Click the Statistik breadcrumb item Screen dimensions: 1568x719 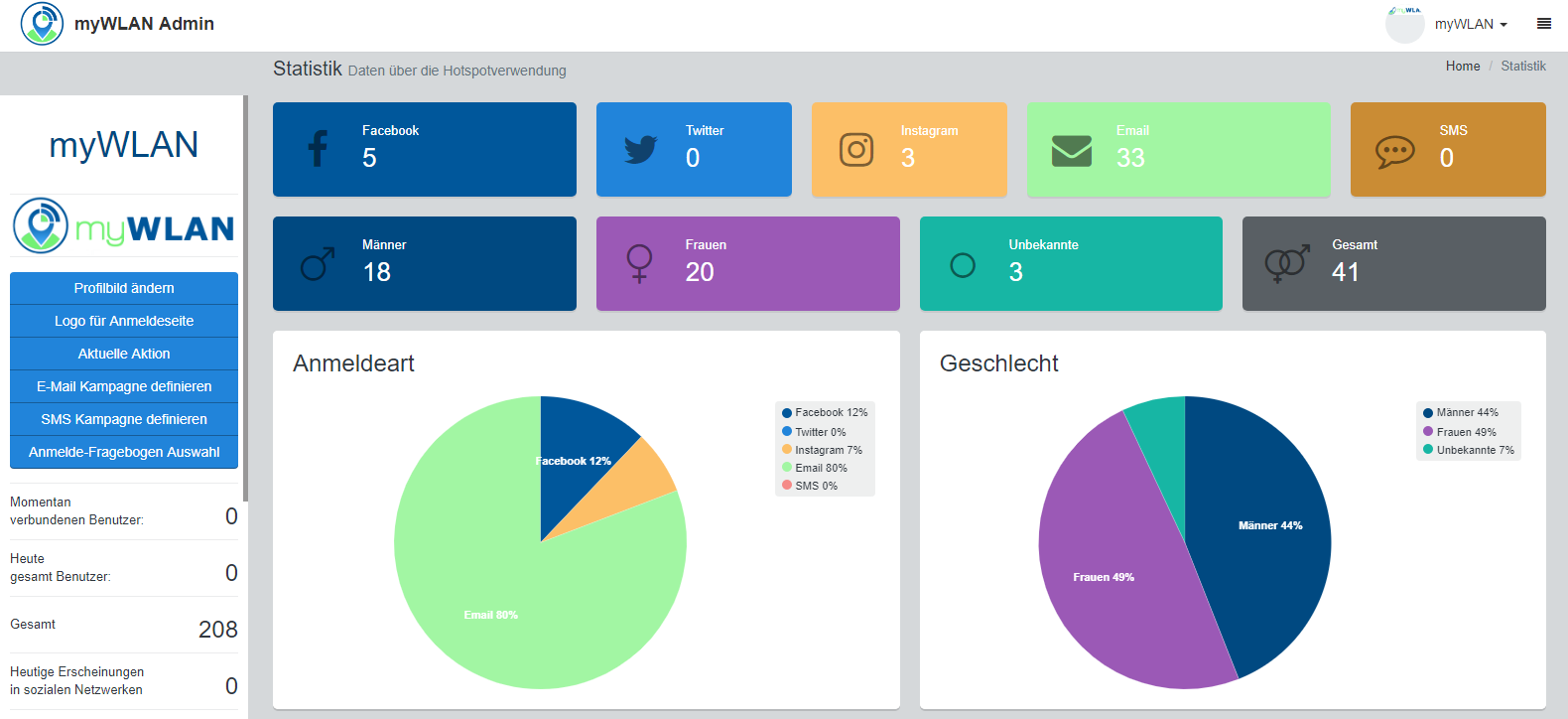click(x=1523, y=66)
